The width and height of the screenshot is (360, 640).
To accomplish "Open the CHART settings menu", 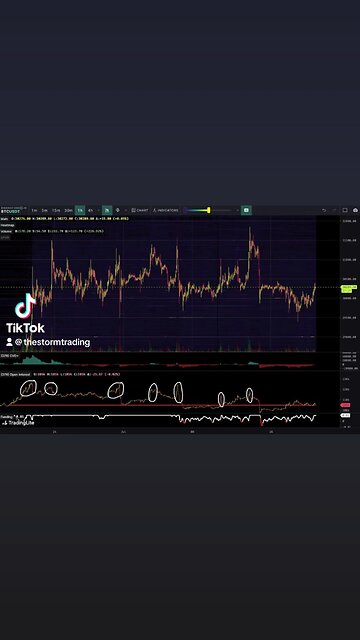I will 140,210.
